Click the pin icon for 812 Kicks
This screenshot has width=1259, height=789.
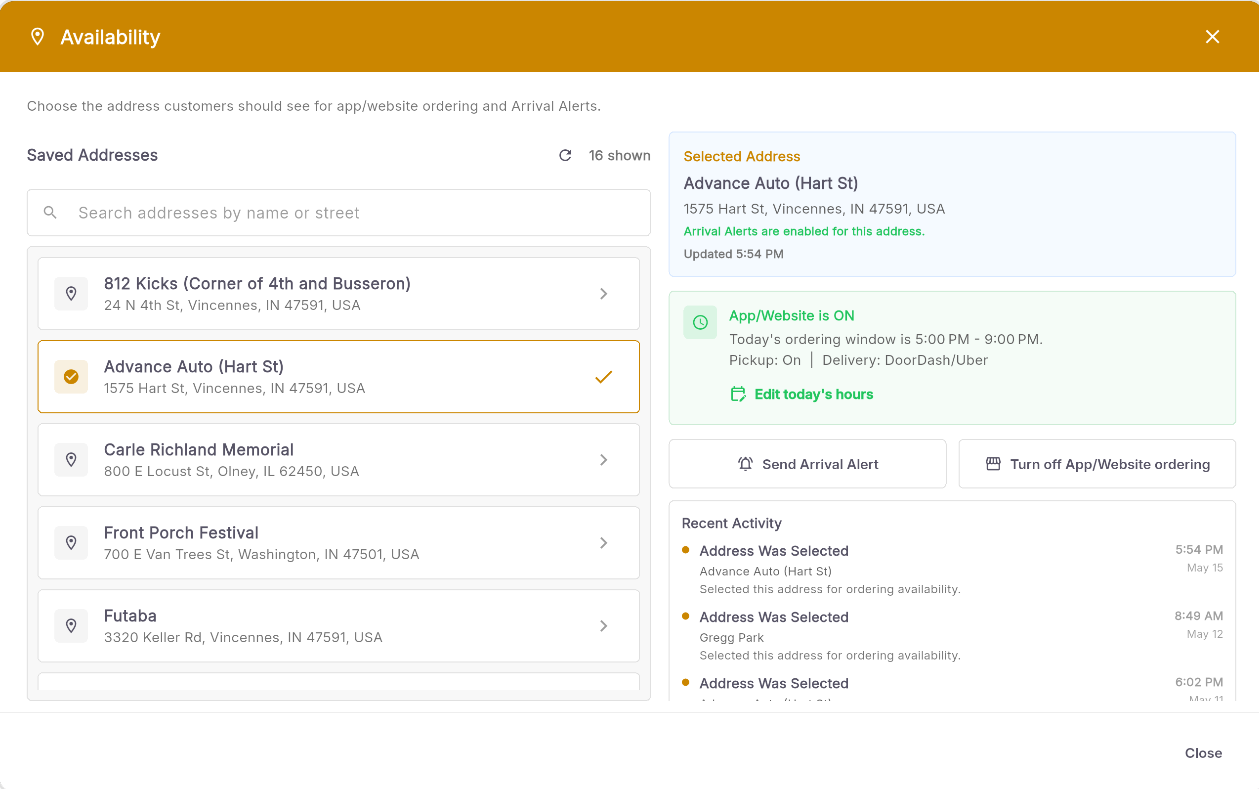click(71, 294)
